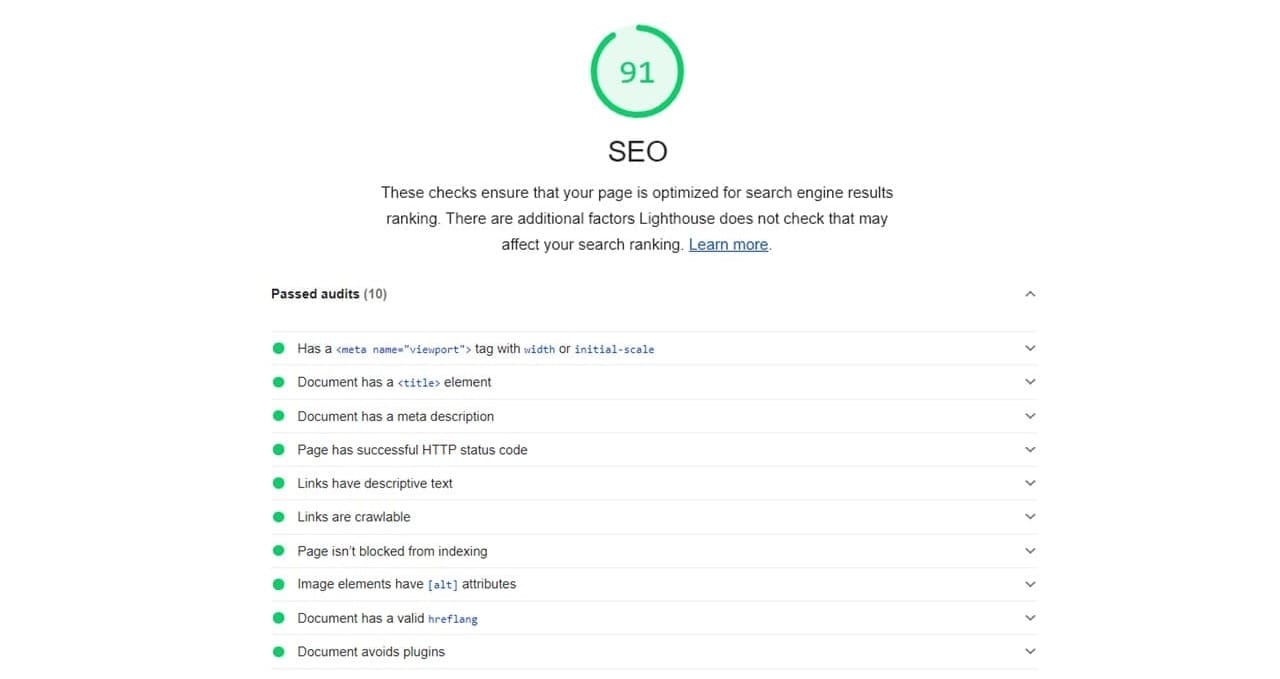The height and width of the screenshot is (679, 1280).
Task: Expand the HTTP status code audit chevron
Action: click(x=1030, y=450)
